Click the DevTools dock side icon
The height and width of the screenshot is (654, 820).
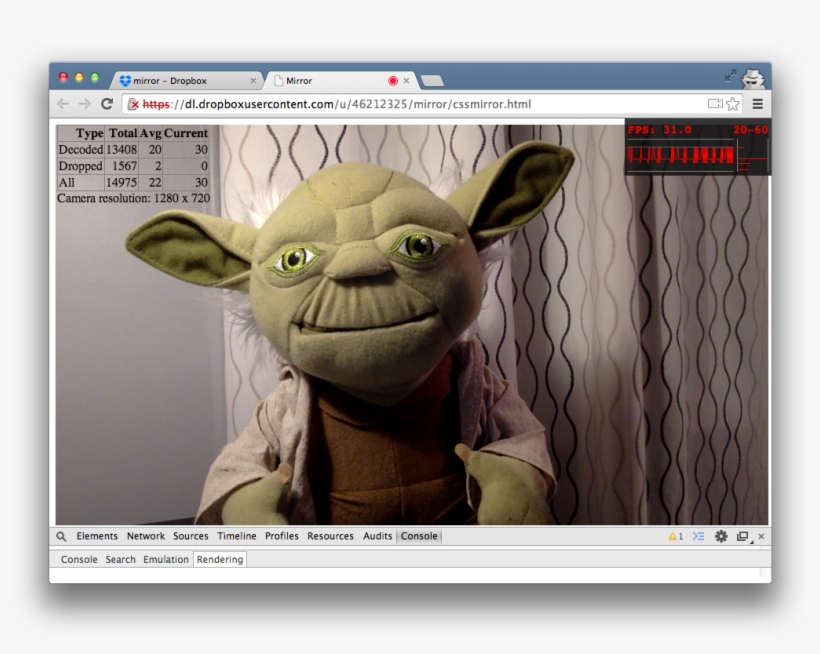pos(743,536)
